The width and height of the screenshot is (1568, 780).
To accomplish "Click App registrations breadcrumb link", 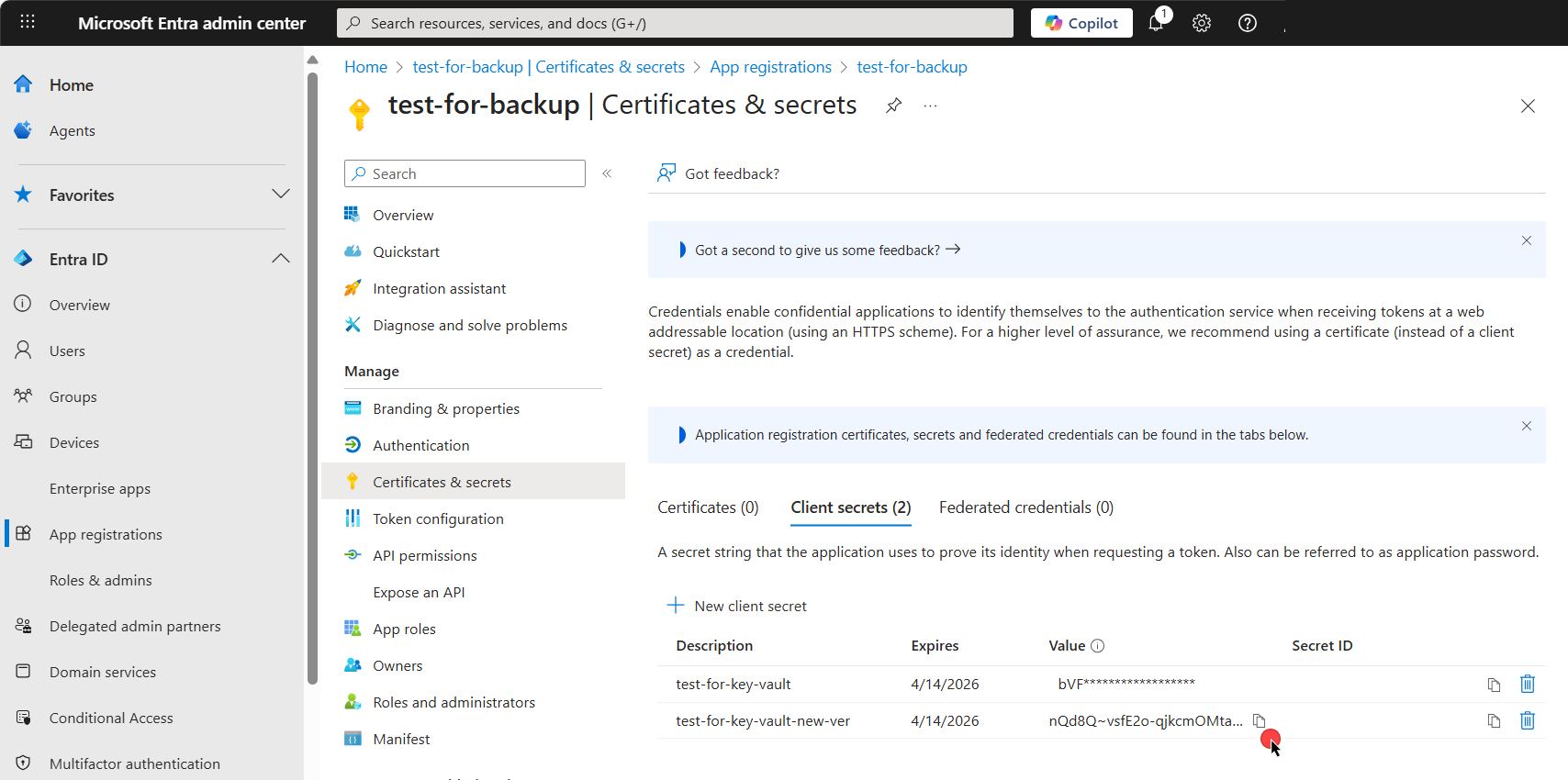I will point(770,67).
